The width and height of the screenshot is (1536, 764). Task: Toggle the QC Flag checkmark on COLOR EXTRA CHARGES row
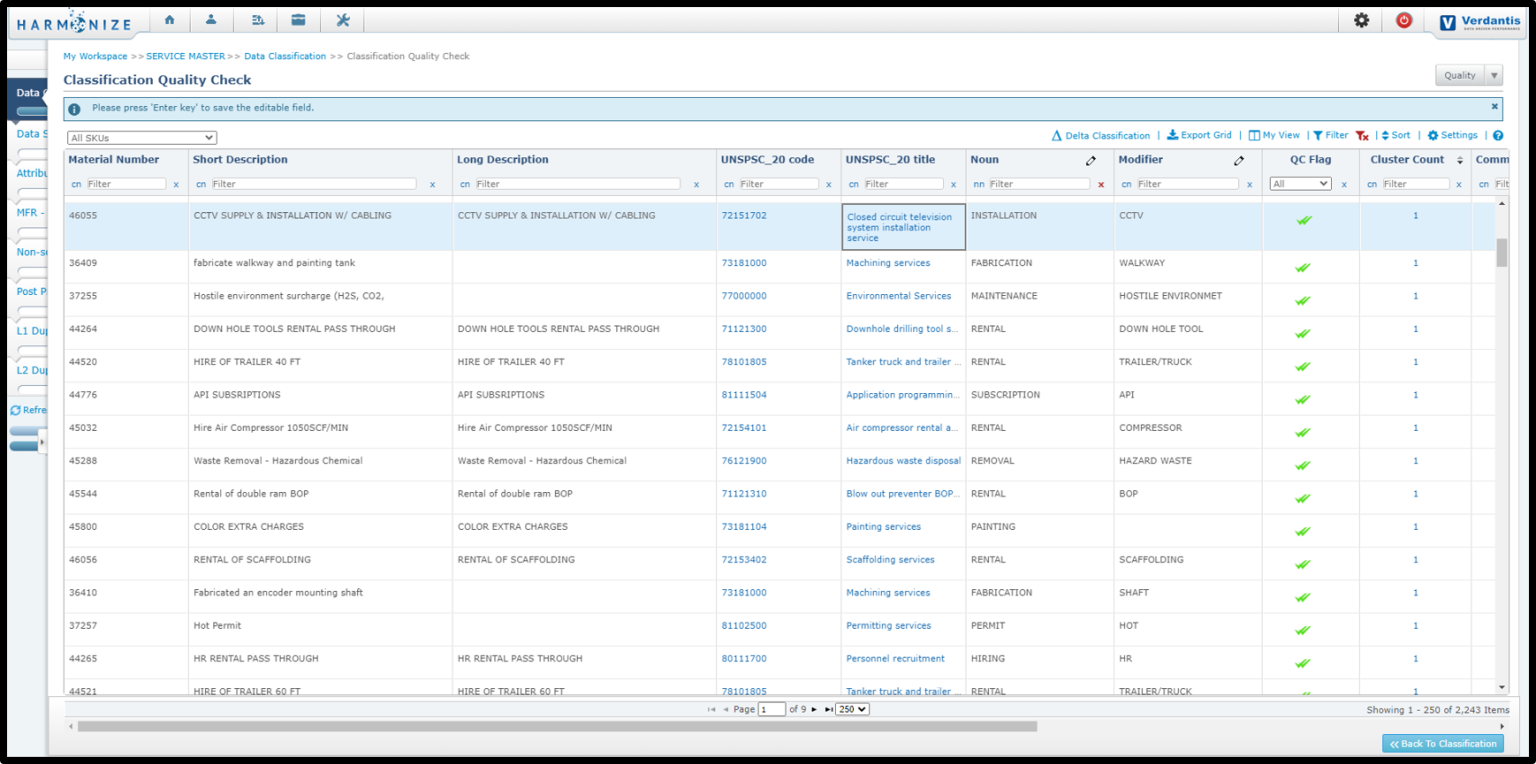click(x=1303, y=532)
